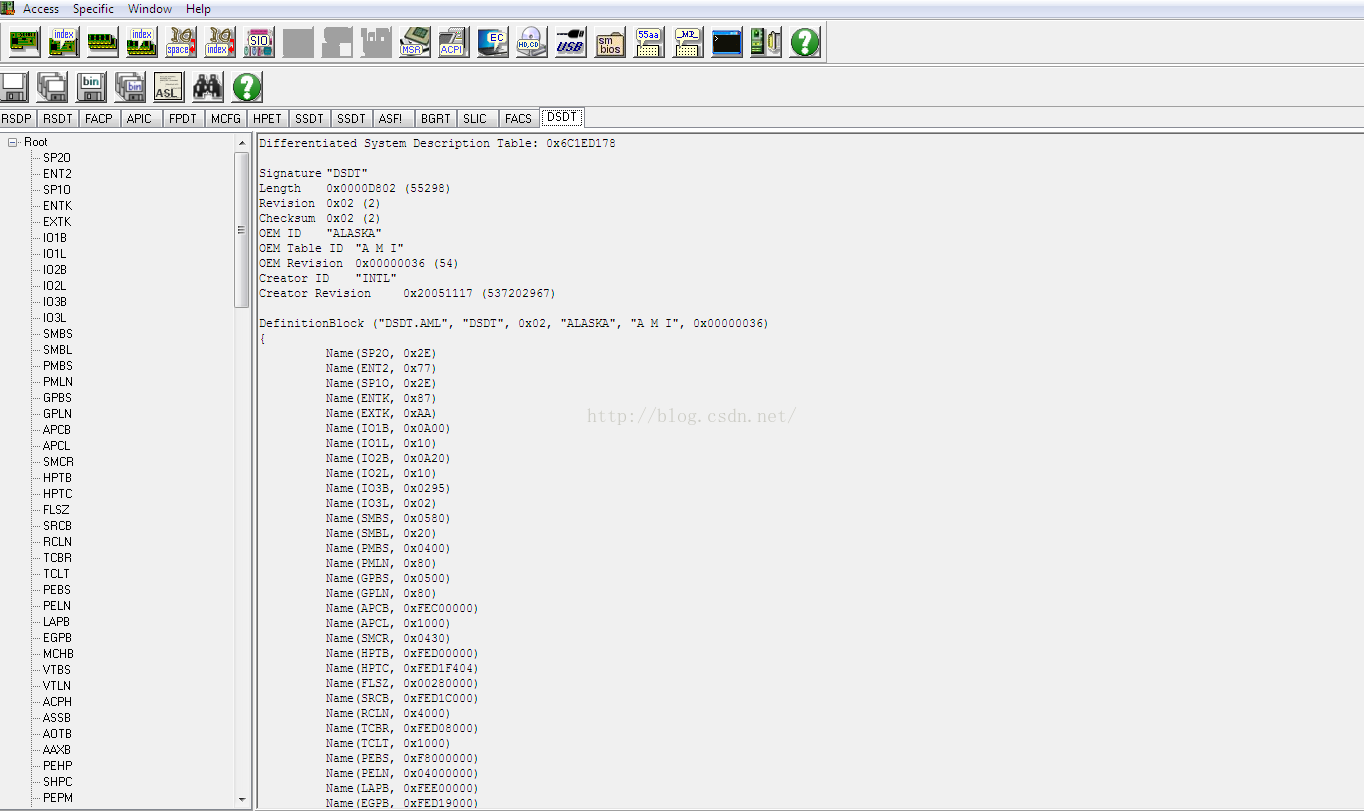
Task: Switch to the ASF! tab
Action: 391,119
